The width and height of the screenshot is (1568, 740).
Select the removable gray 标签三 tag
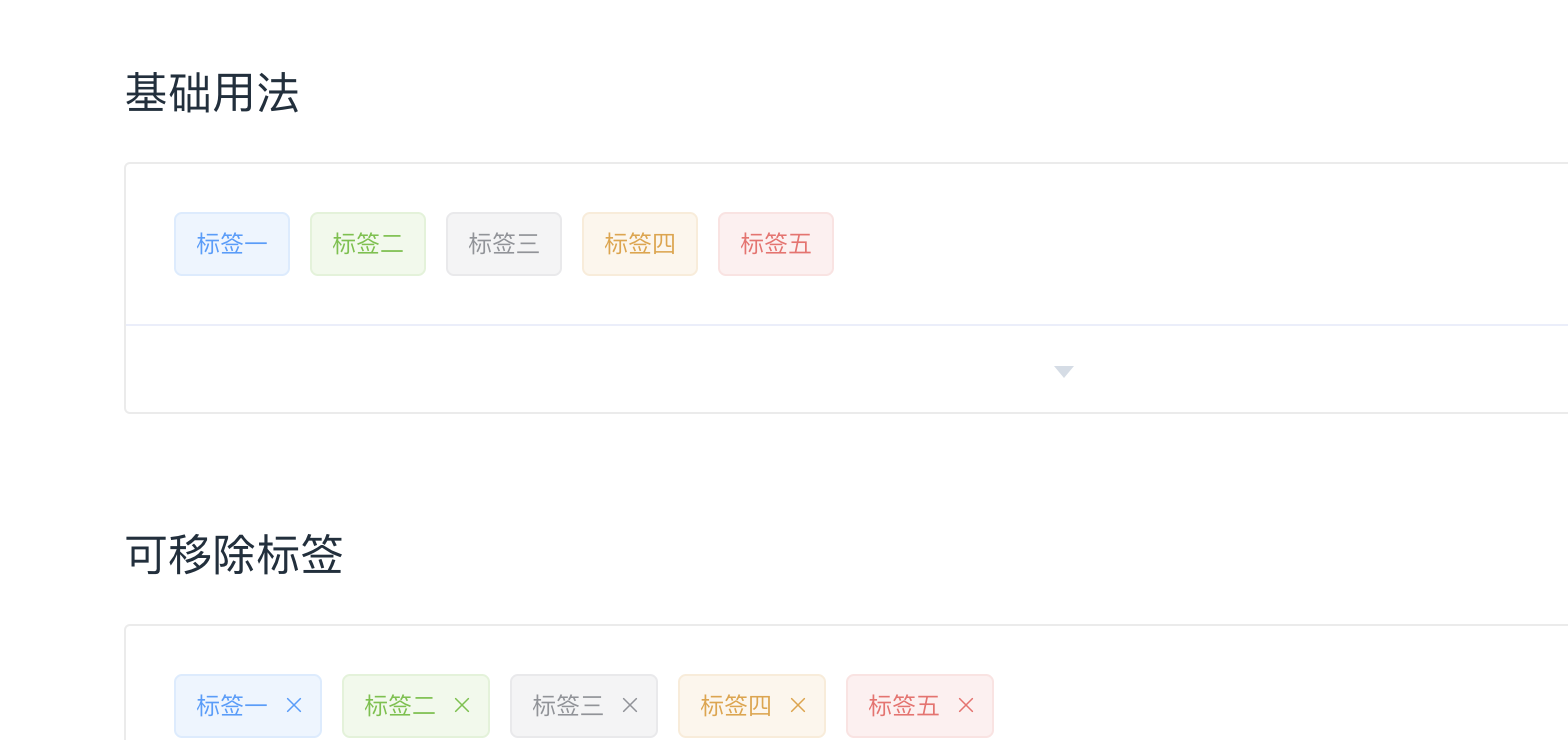568,705
